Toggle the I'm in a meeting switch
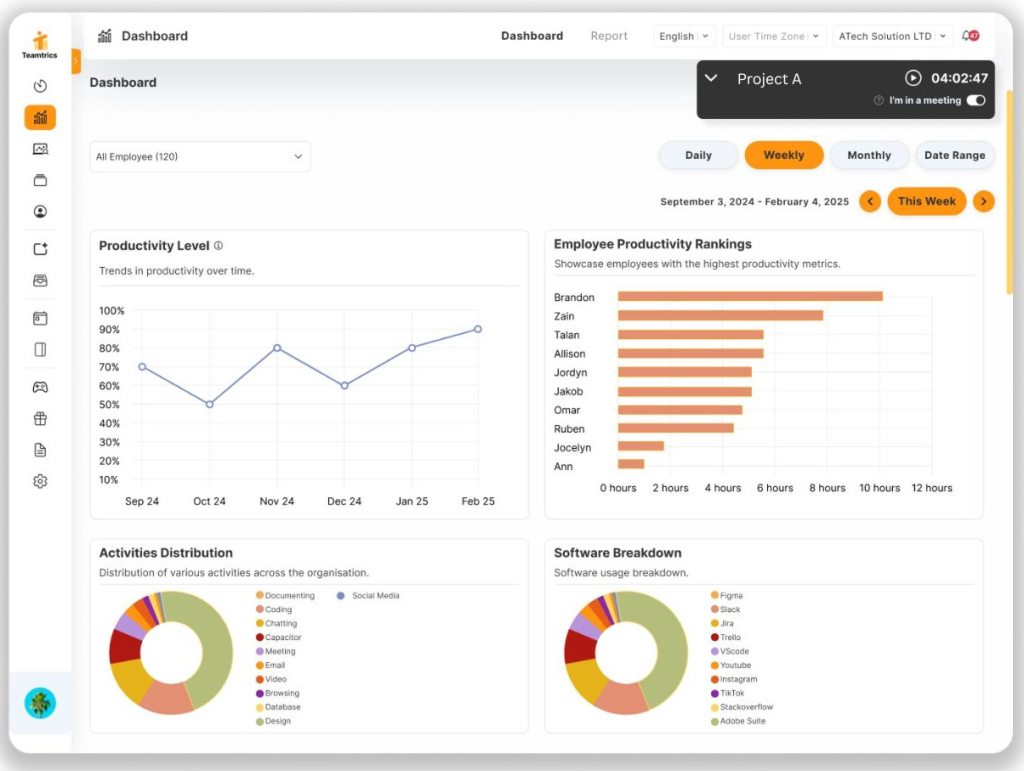The image size is (1024, 771). click(x=974, y=100)
